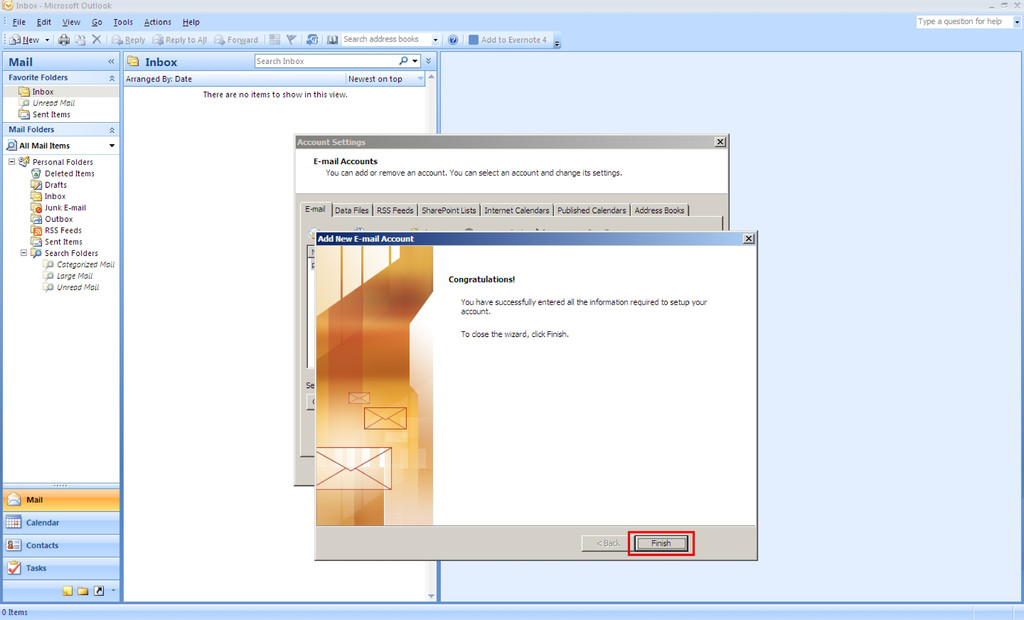
Task: Click Reply to All in the toolbar
Action: point(180,40)
